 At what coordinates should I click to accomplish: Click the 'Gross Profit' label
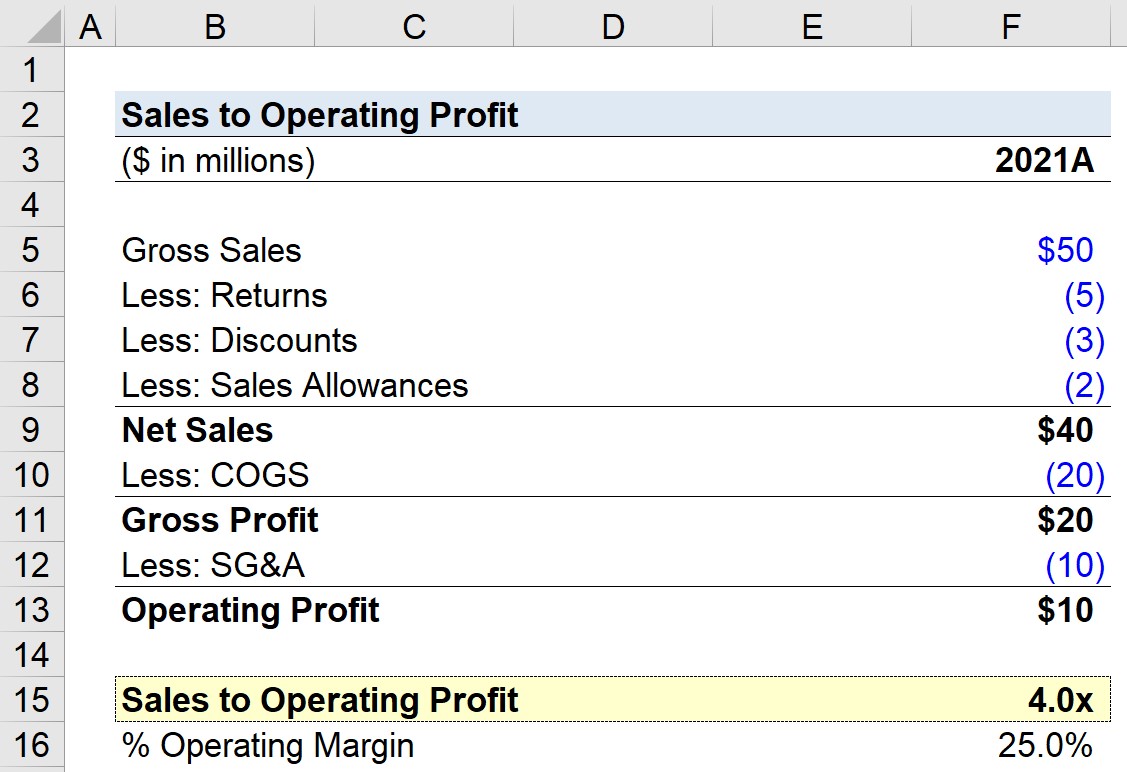click(x=220, y=520)
